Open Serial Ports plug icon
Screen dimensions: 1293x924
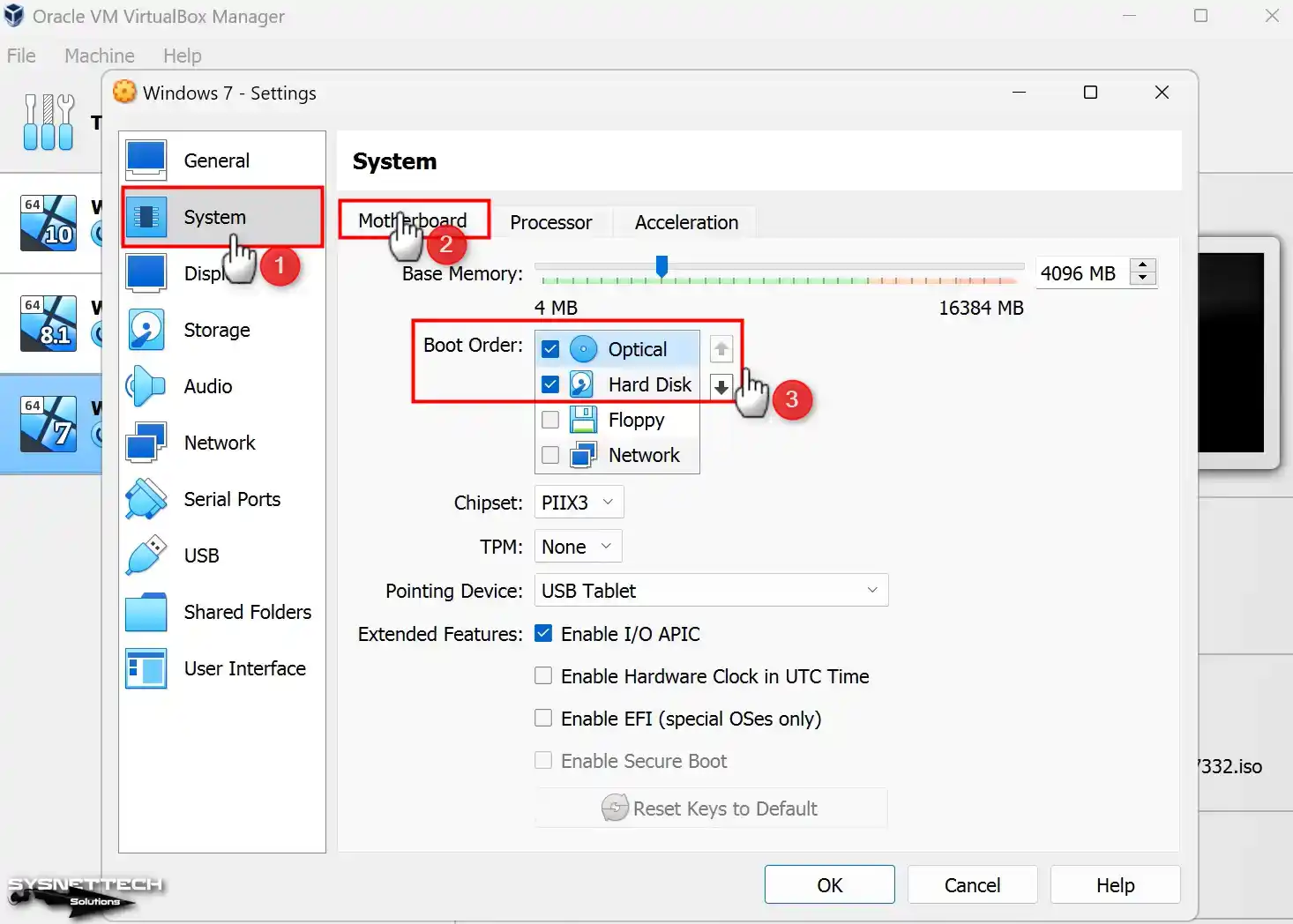(x=146, y=499)
